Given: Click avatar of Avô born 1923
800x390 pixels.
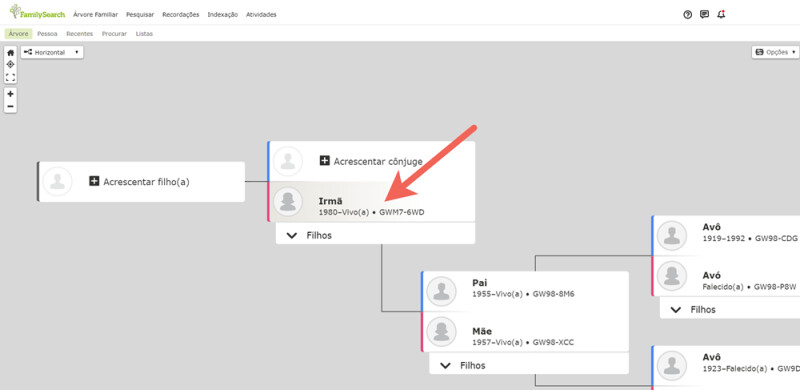Looking at the screenshot, I should (x=671, y=365).
